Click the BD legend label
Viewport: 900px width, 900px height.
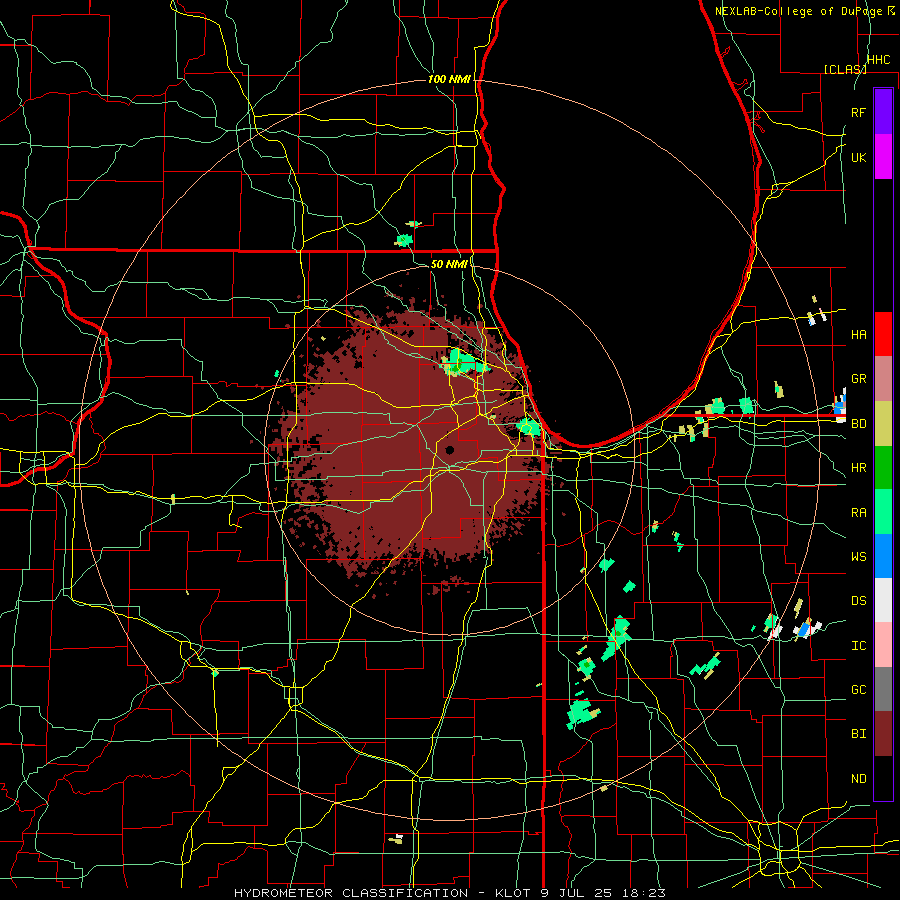pyautogui.click(x=859, y=424)
